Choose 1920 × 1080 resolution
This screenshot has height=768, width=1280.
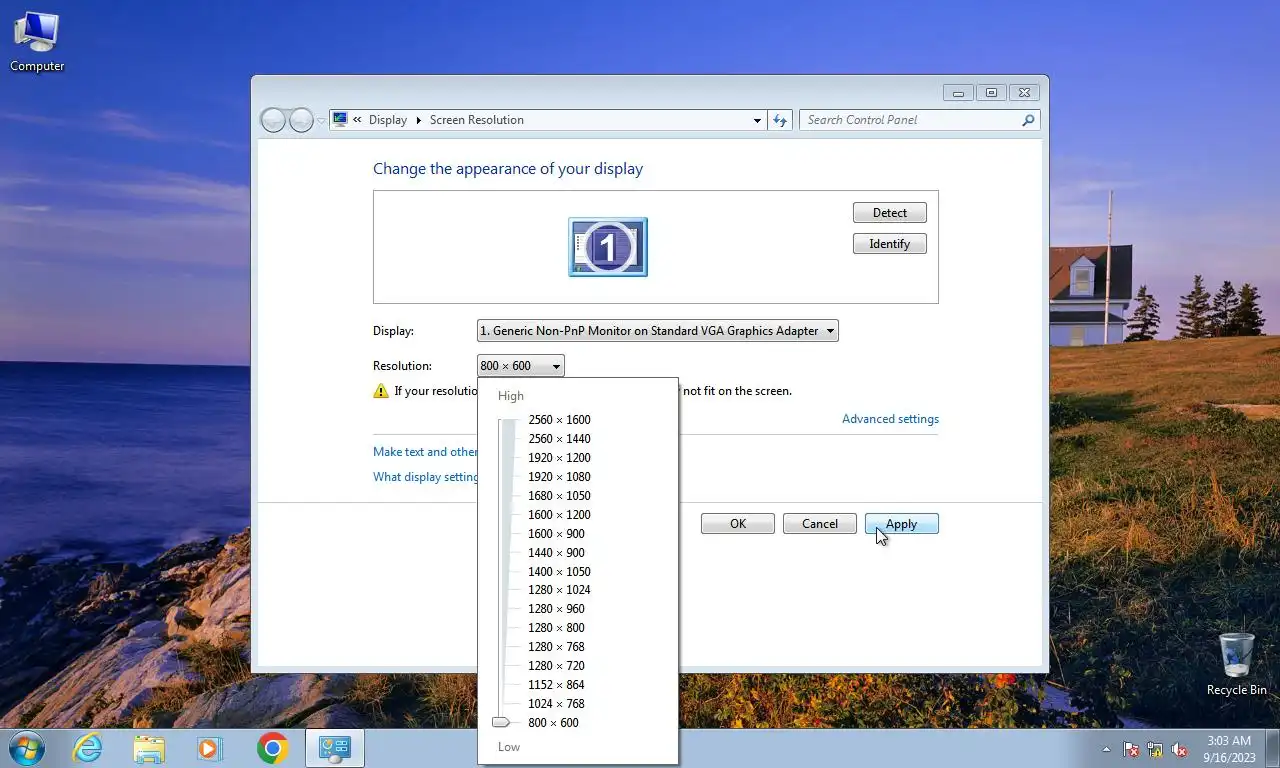point(559,477)
